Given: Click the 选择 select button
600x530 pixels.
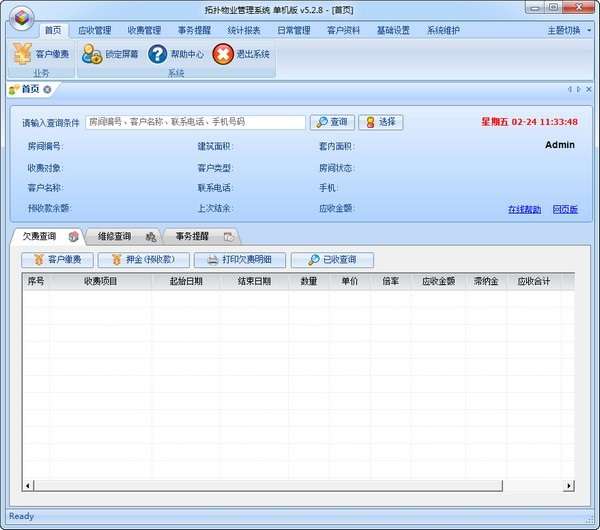Looking at the screenshot, I should (381, 122).
